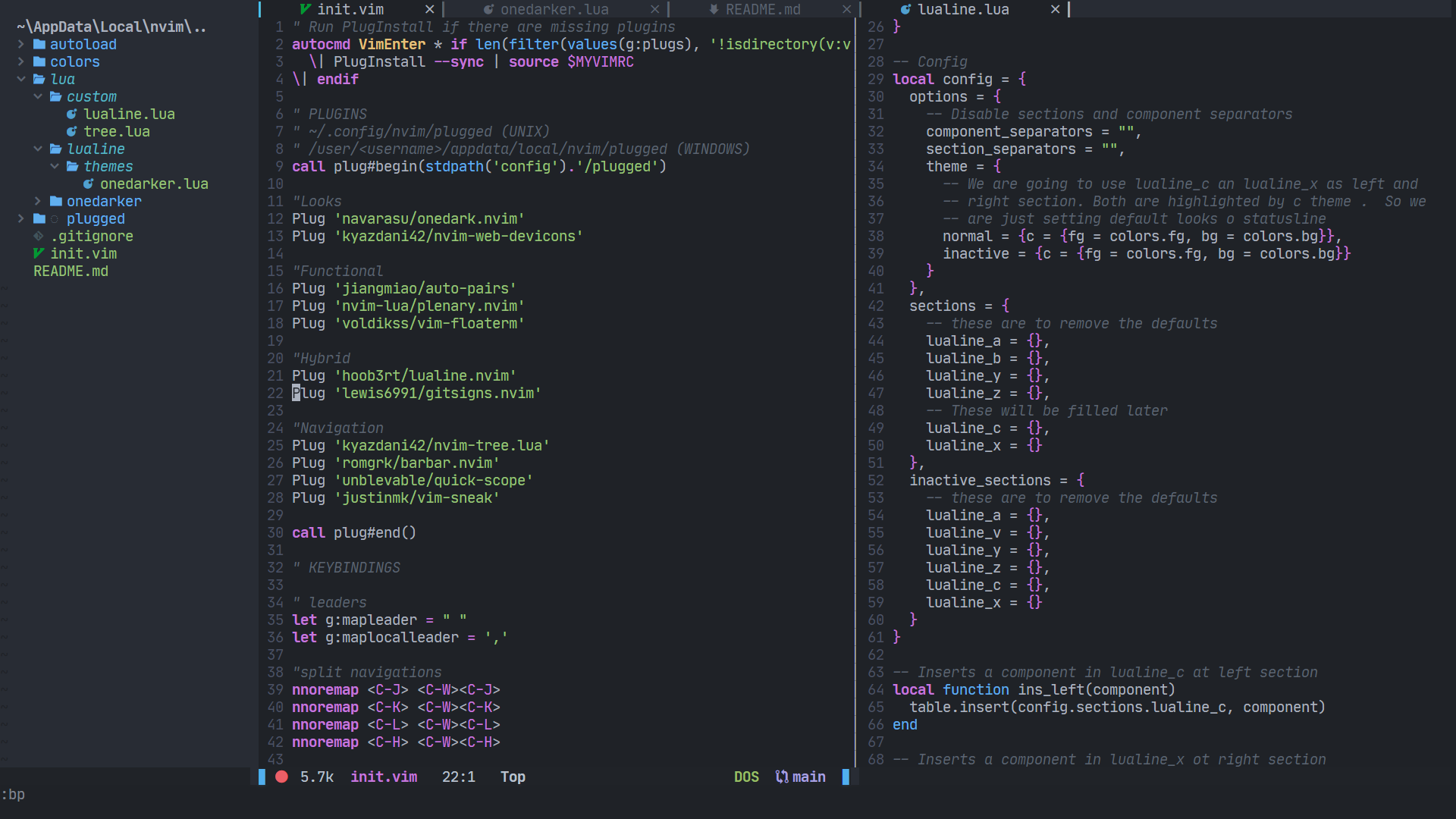The width and height of the screenshot is (1456, 819).
Task: Close the init.vim tab
Action: point(430,9)
